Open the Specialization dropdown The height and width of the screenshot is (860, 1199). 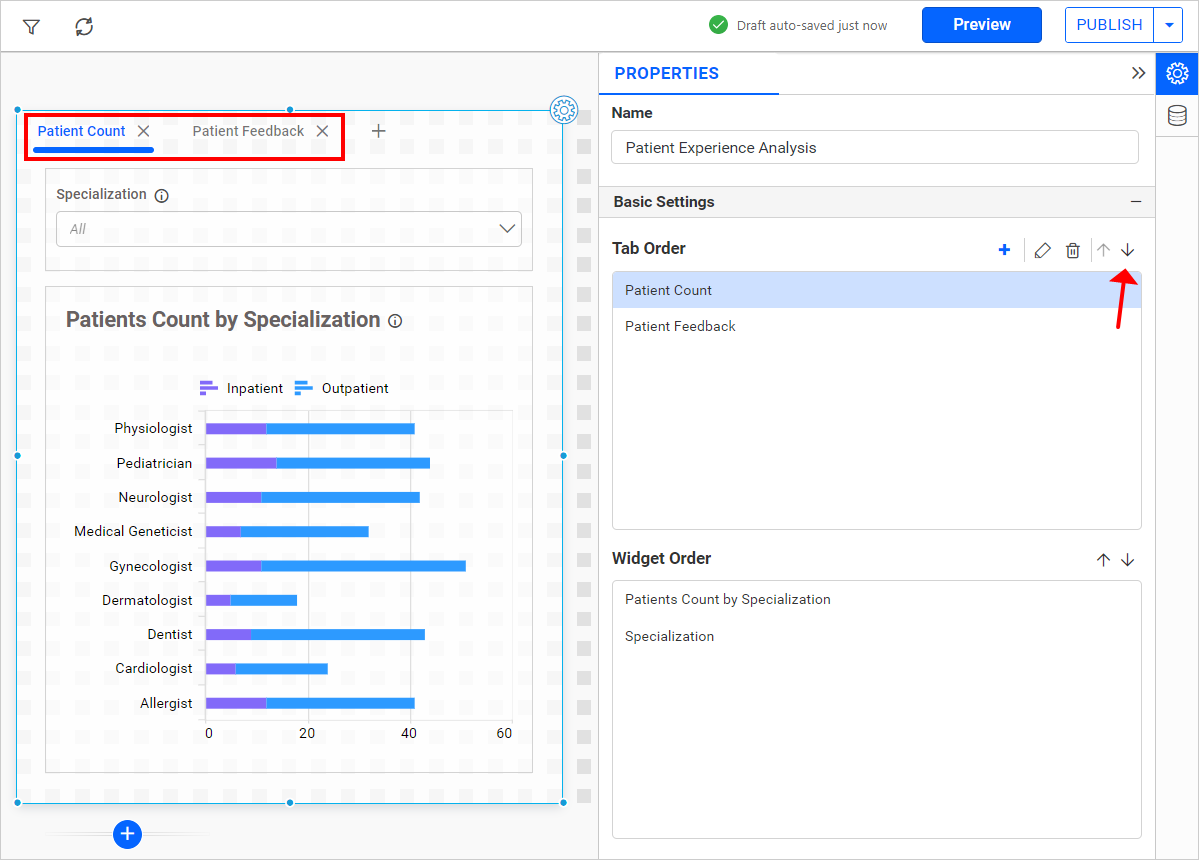pyautogui.click(x=289, y=229)
